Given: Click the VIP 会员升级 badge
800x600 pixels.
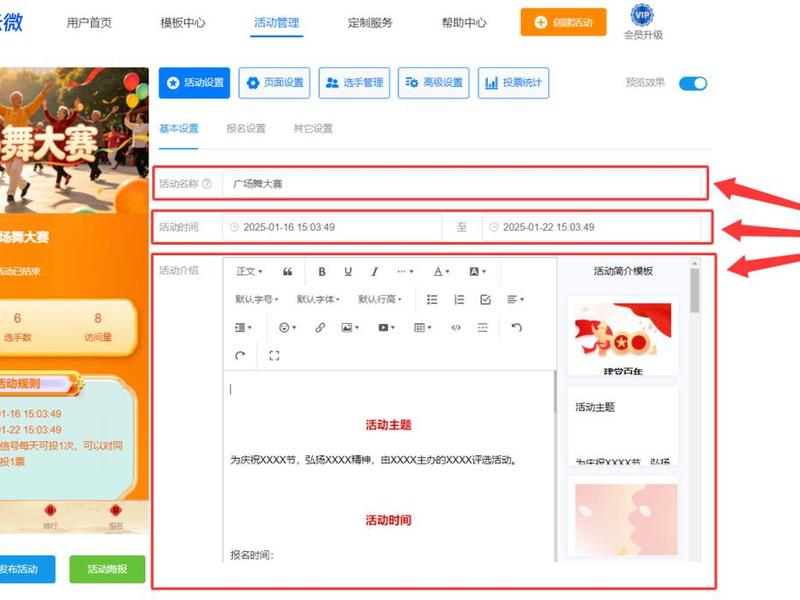Looking at the screenshot, I should click(642, 22).
